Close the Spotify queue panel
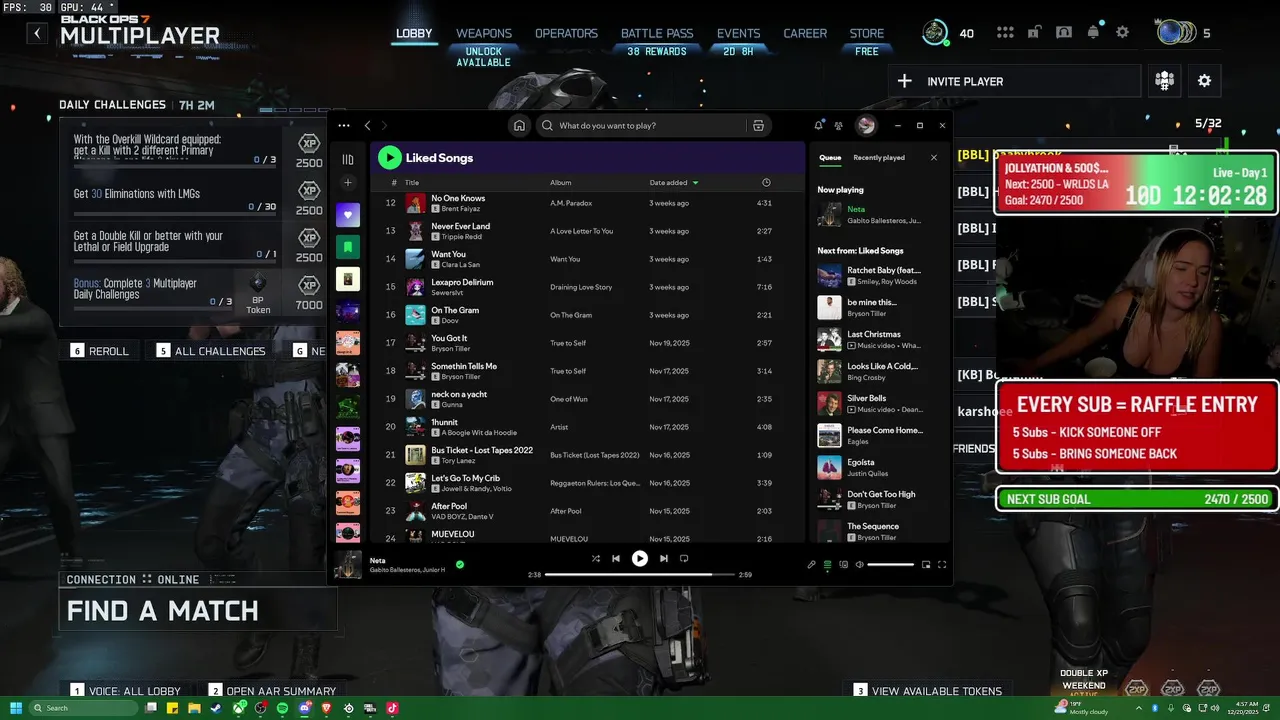 [x=934, y=157]
